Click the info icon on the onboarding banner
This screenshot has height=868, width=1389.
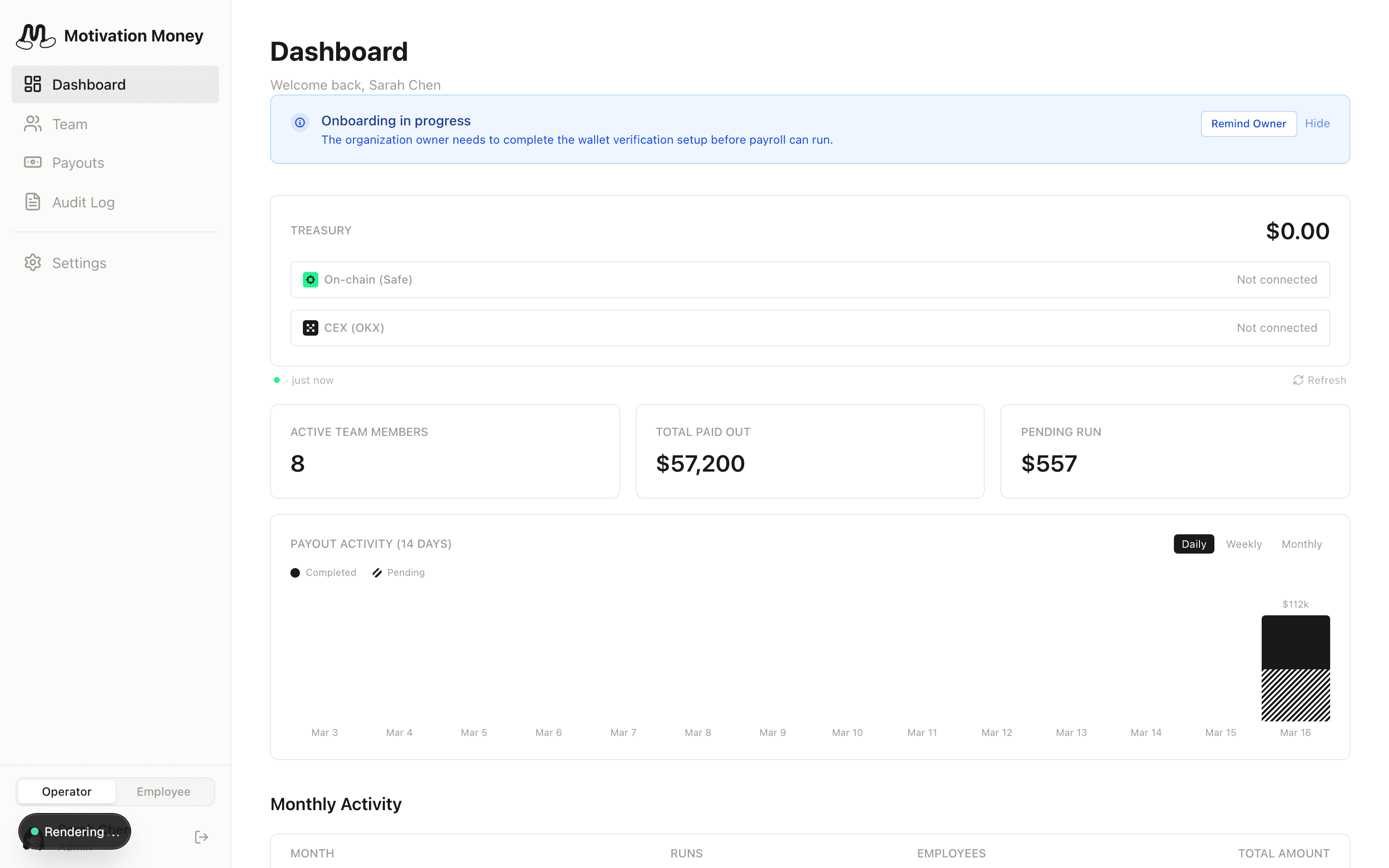300,122
